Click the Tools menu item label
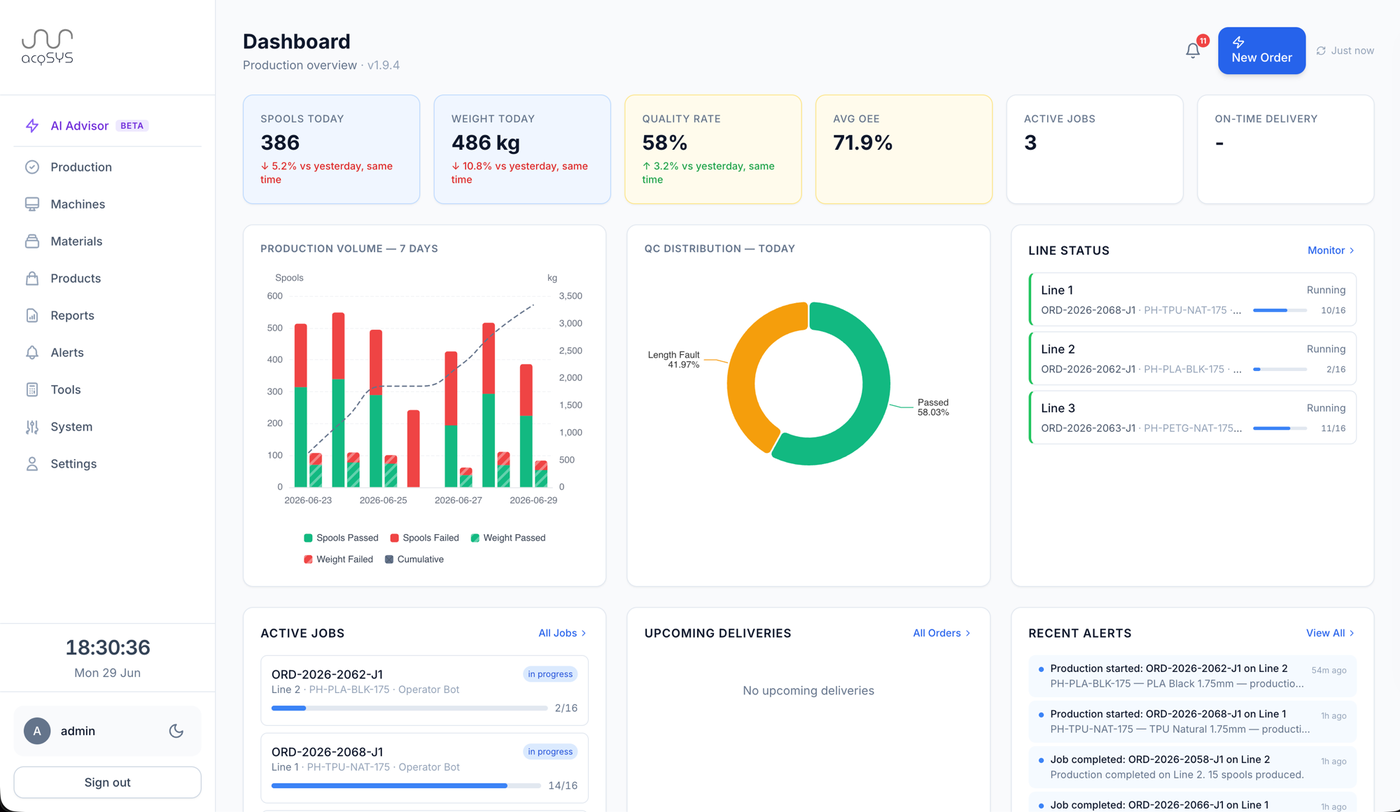This screenshot has width=1400, height=812. click(x=66, y=389)
